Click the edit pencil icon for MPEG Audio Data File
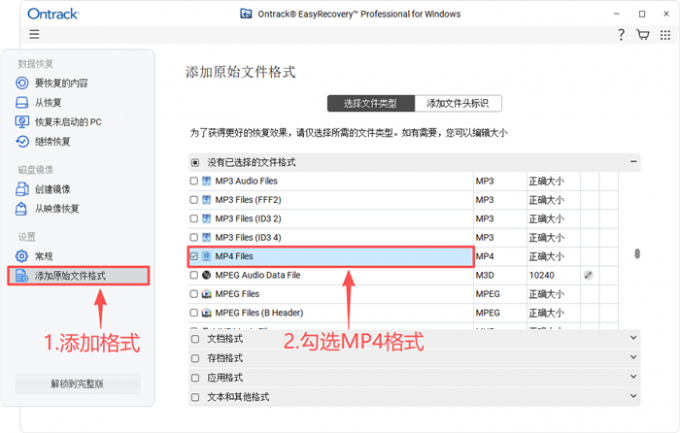680x433 pixels. [588, 275]
